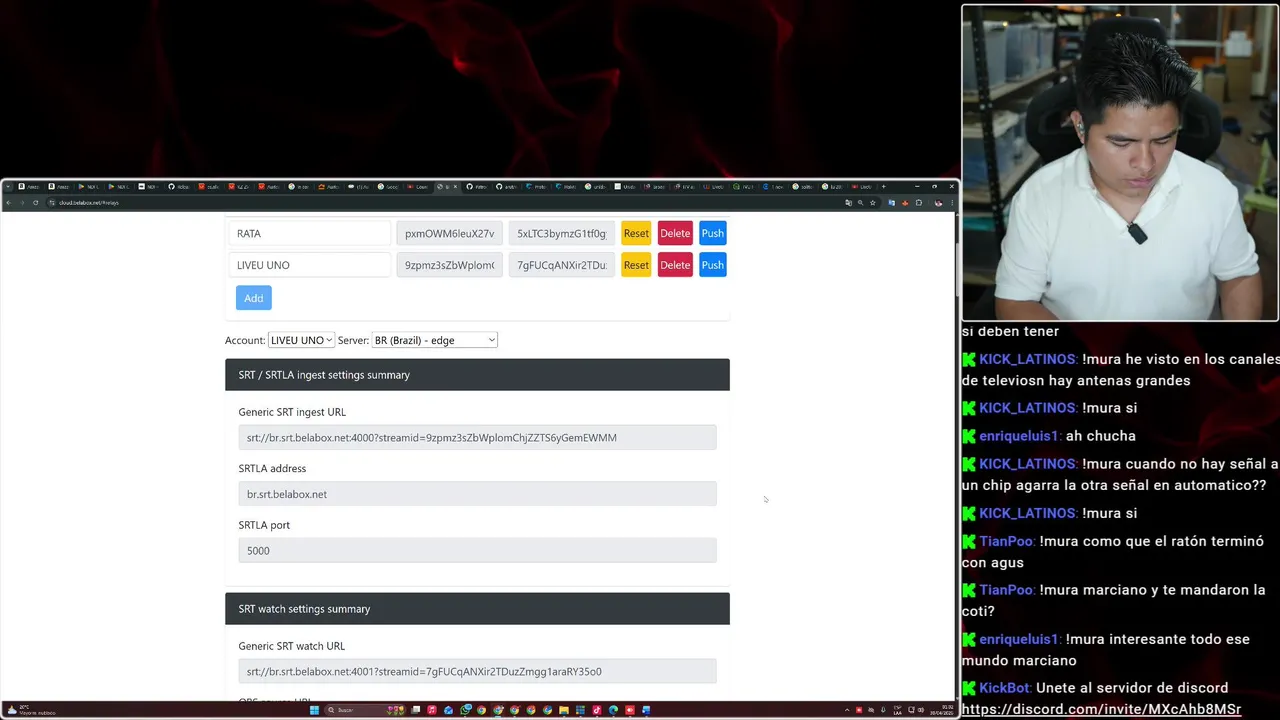Push the RATA relay account
1280x720 pixels.
click(712, 233)
